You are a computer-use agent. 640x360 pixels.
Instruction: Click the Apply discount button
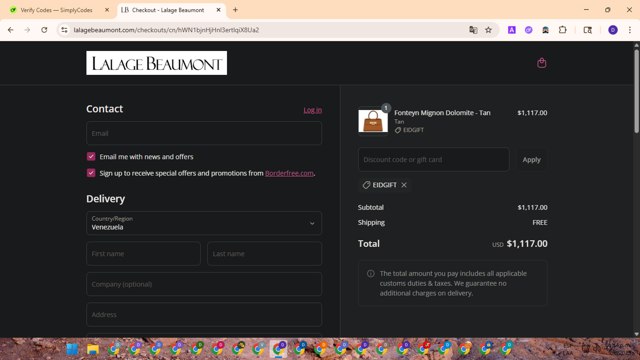[x=531, y=160]
